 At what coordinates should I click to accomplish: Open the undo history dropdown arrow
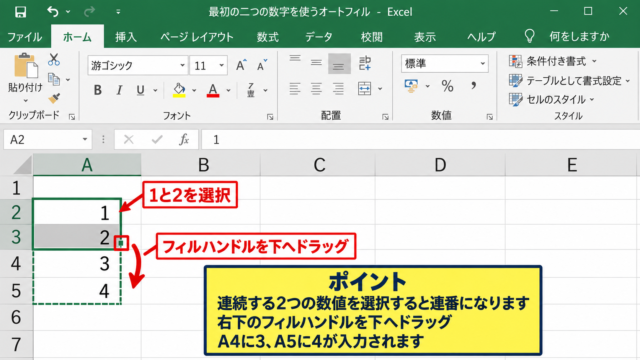coord(68,12)
